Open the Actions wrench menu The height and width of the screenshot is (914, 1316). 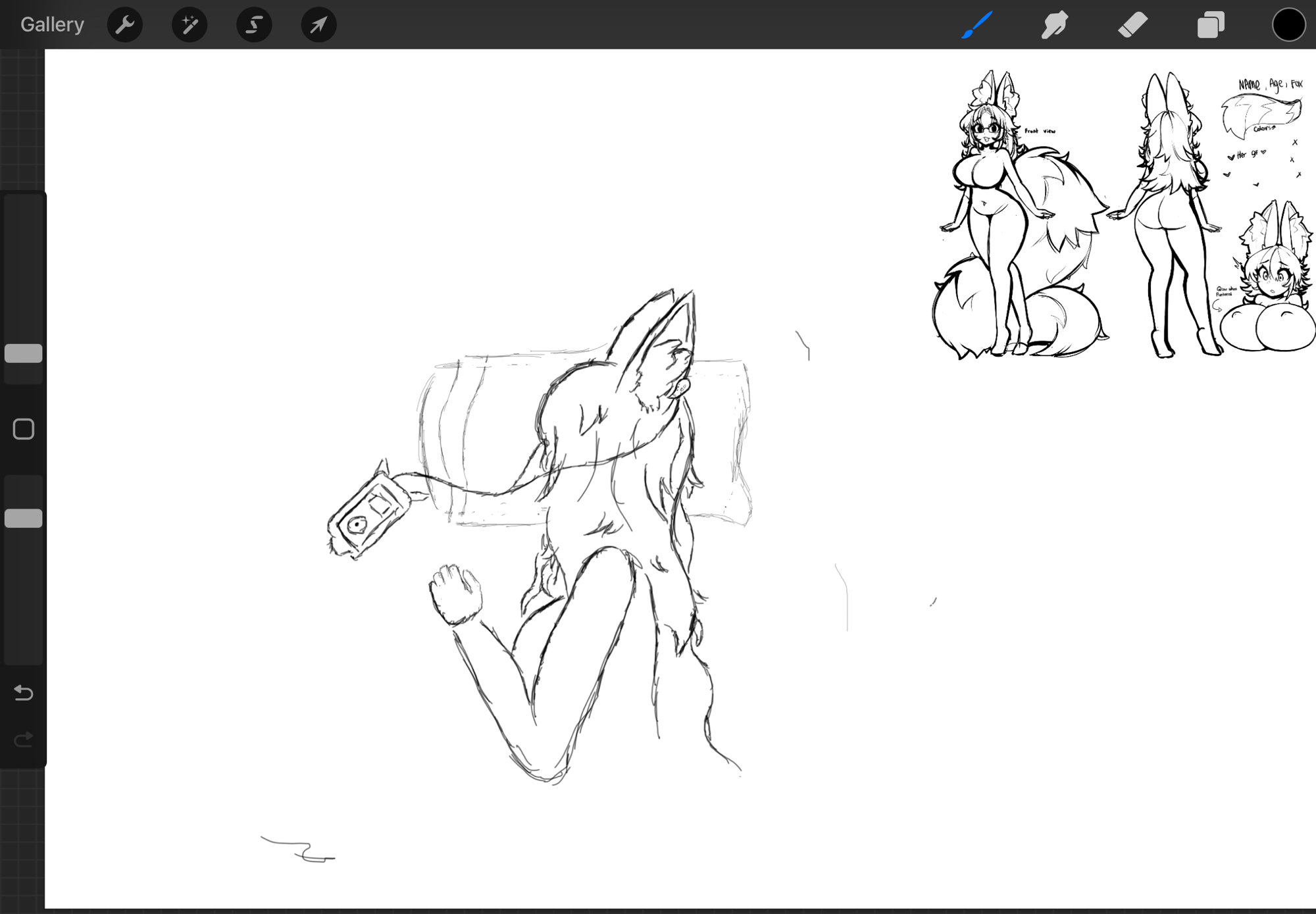pos(124,25)
